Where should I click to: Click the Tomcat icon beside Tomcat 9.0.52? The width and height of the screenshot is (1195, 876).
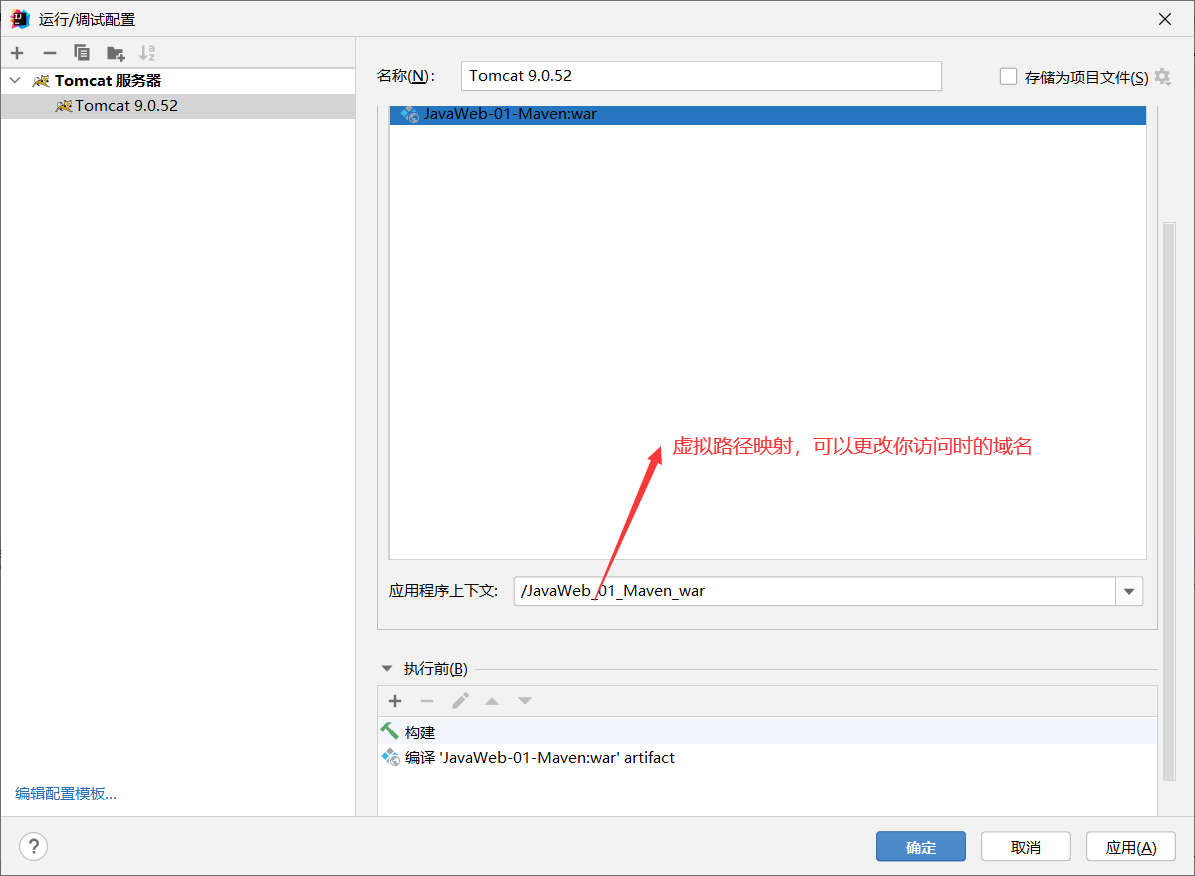tap(64, 106)
